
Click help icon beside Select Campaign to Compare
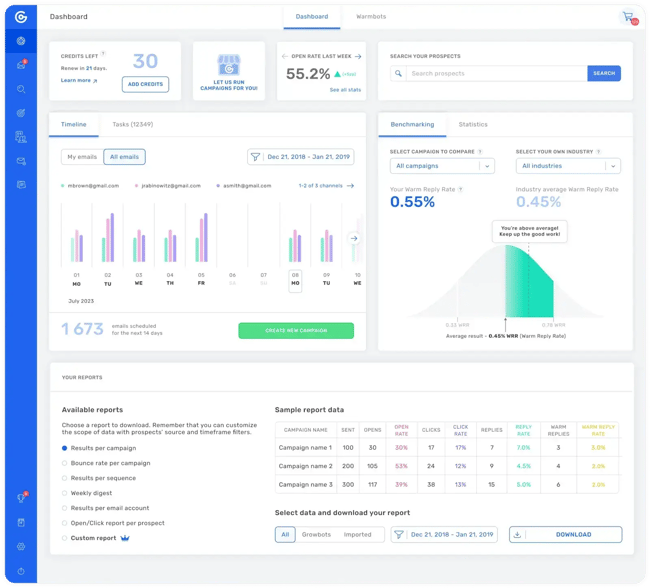click(x=480, y=152)
